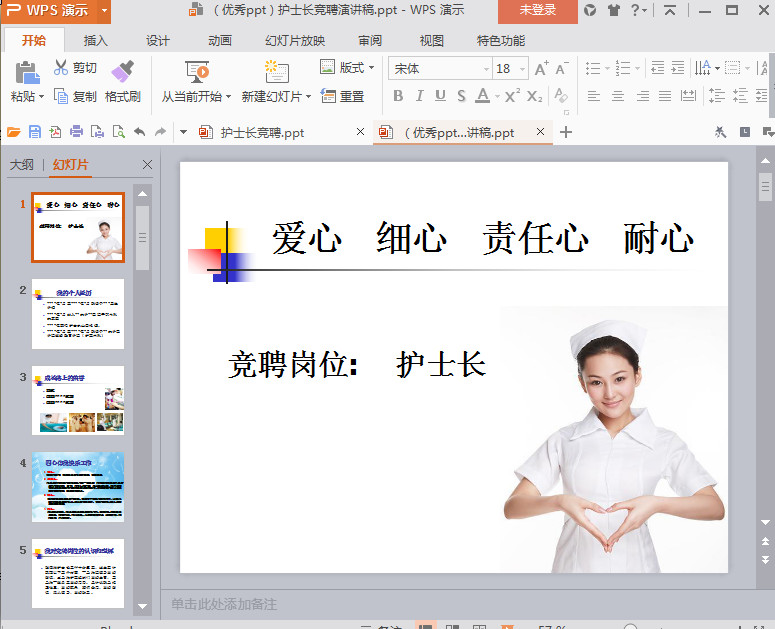Viewport: 775px width, 629px height.
Task: Toggle Italic formatting
Action: 420,96
